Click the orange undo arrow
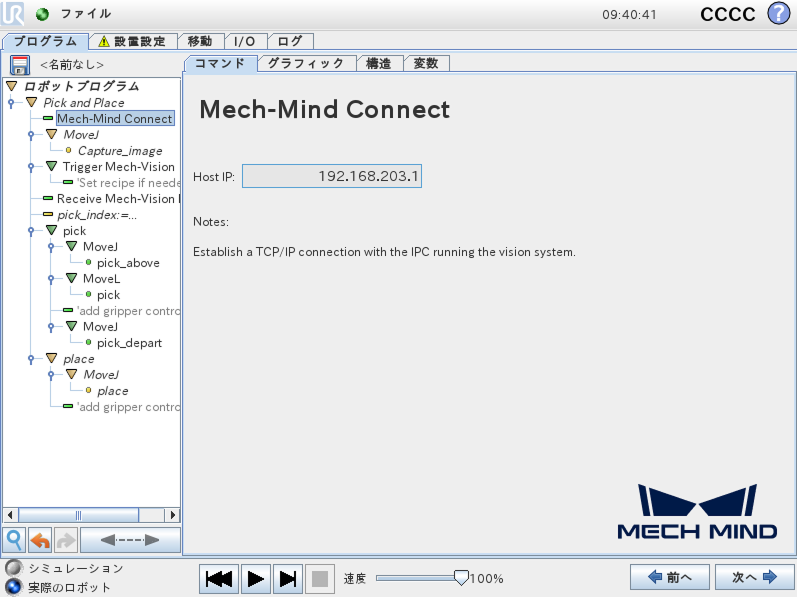Screen dimensions: 797x597 point(40,540)
